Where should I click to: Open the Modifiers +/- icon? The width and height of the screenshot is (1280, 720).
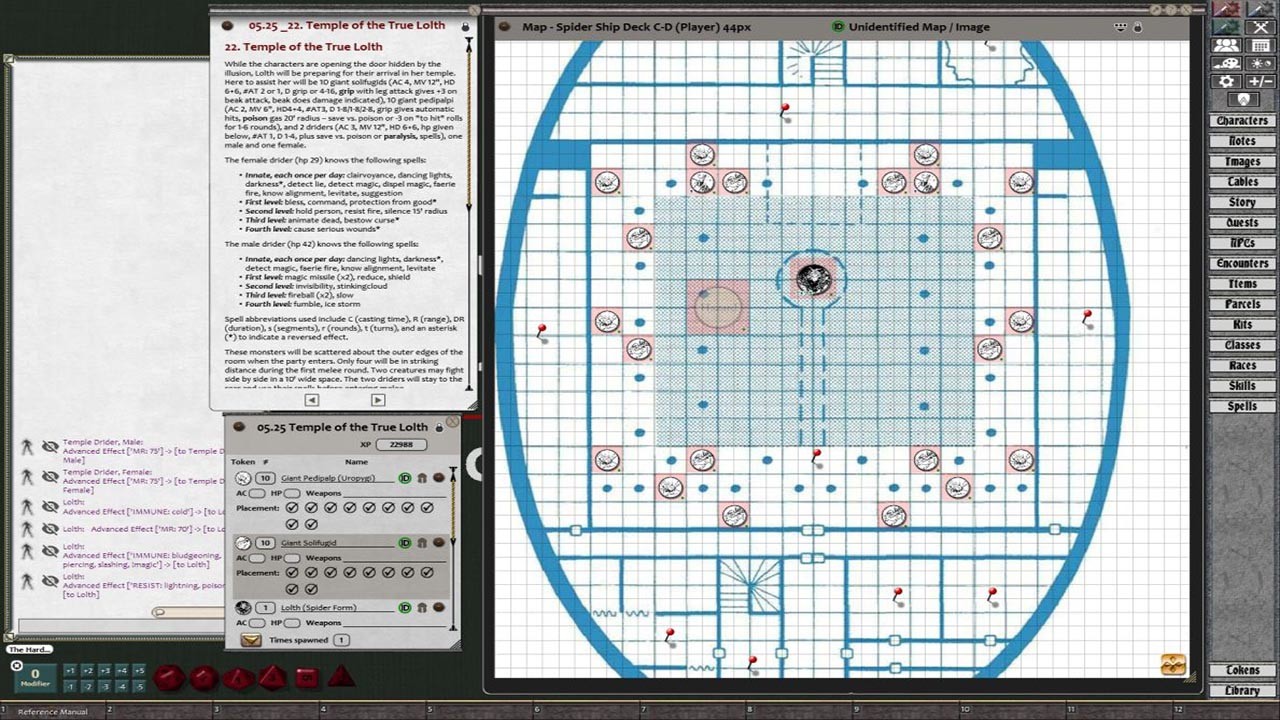click(1260, 80)
